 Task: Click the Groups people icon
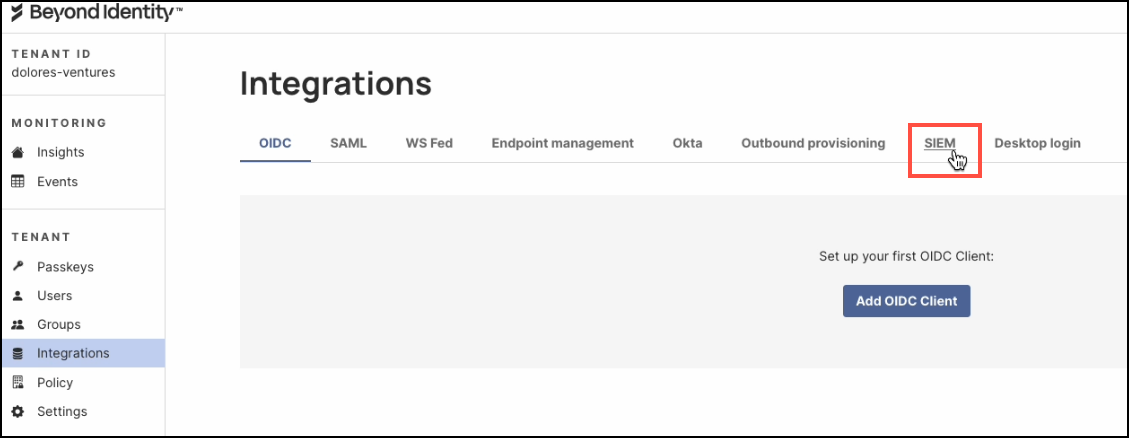point(17,325)
